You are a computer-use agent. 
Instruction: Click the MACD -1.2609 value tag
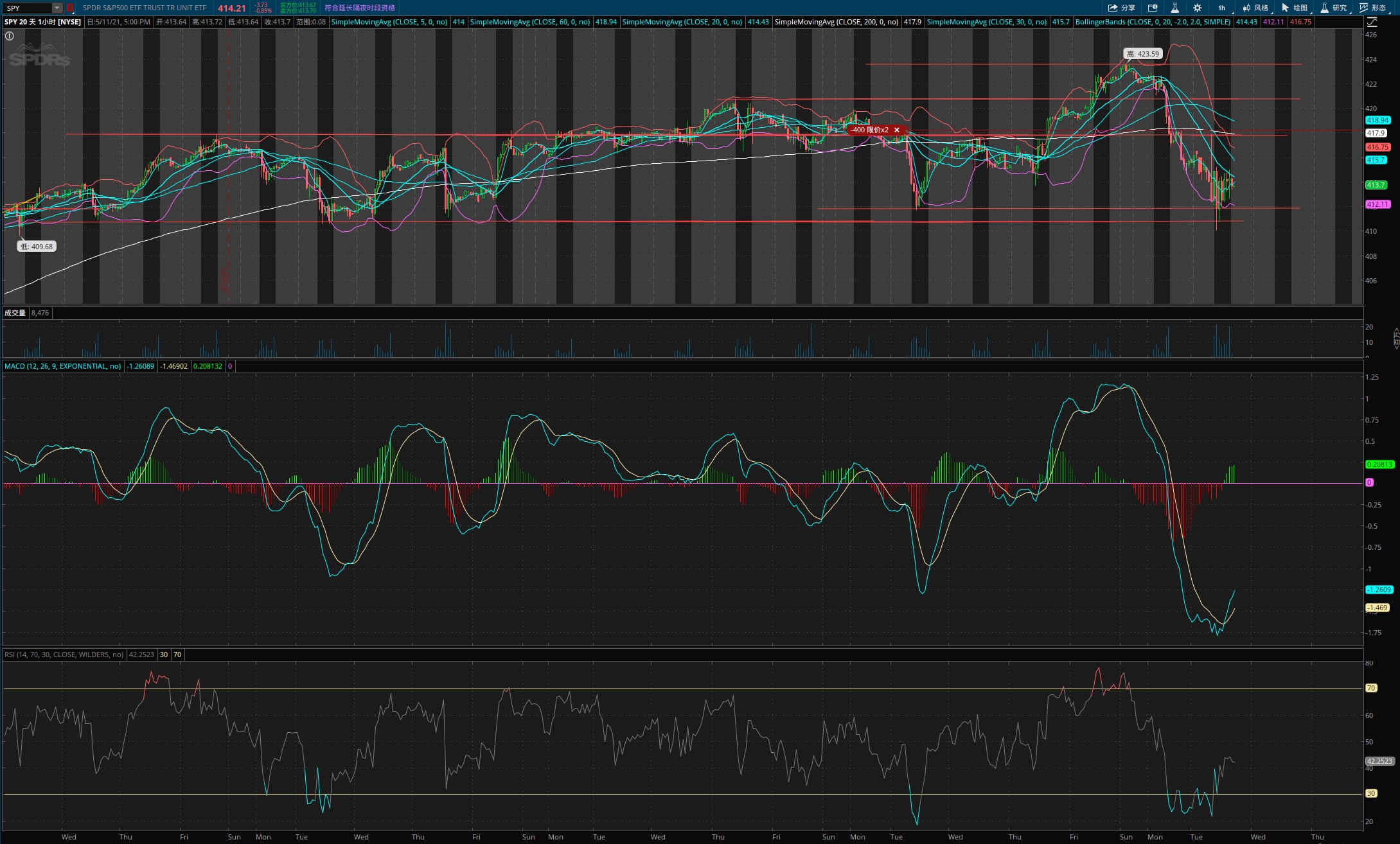1378,590
